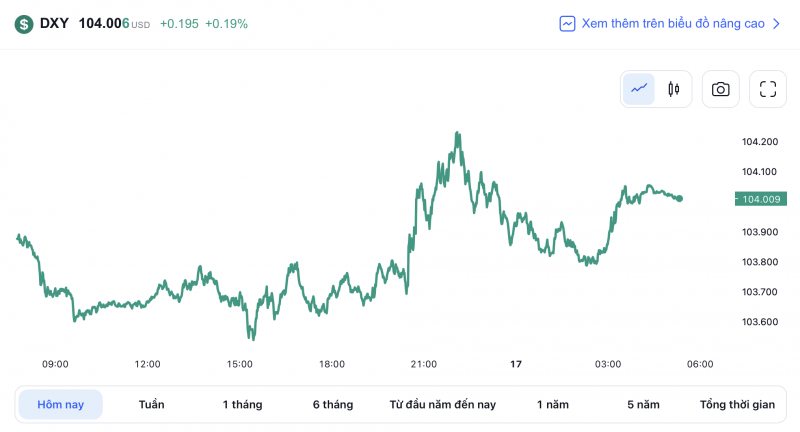Select the 'Hôm nay' time range

60,404
